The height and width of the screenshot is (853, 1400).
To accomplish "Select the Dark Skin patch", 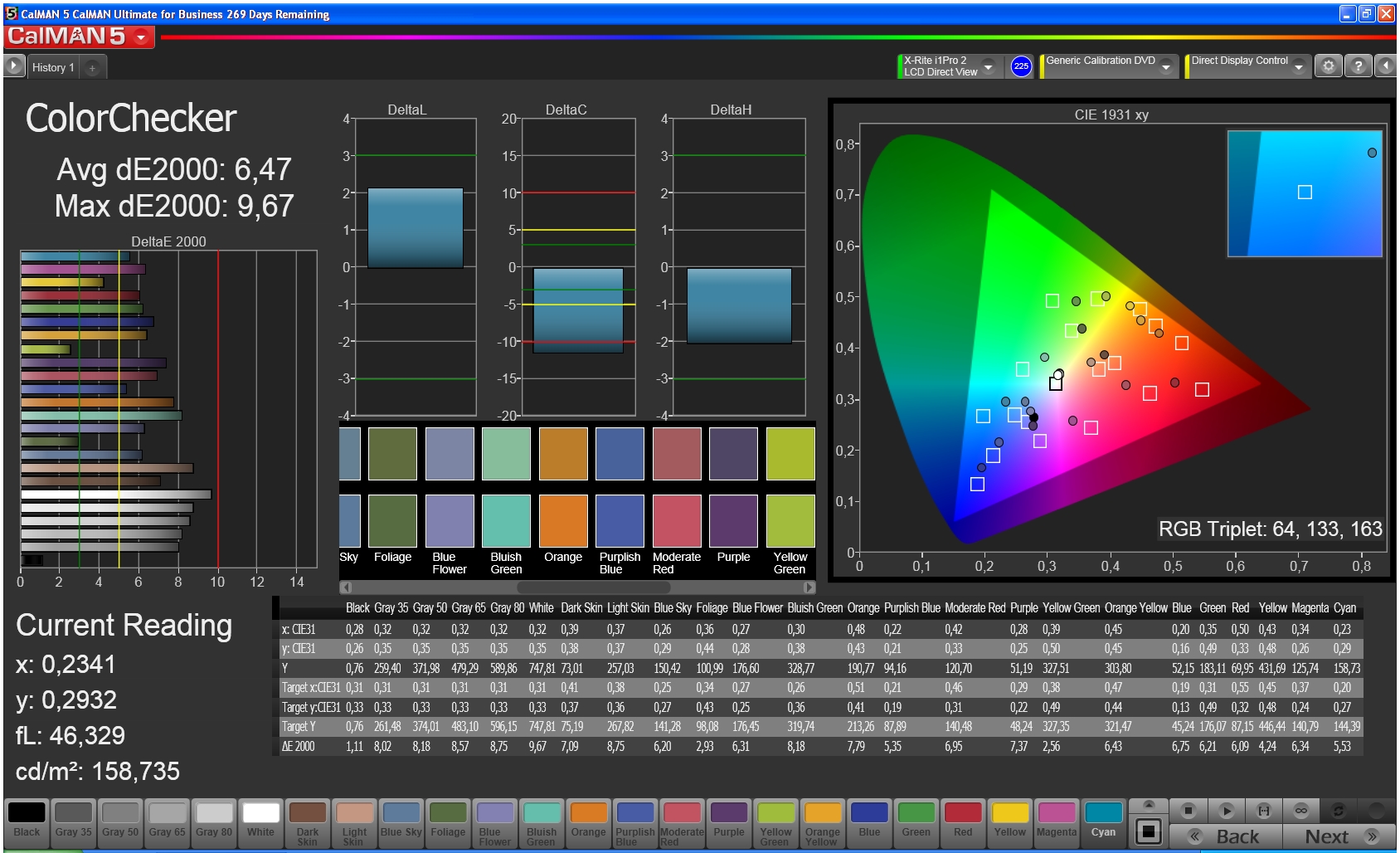I will (x=308, y=822).
